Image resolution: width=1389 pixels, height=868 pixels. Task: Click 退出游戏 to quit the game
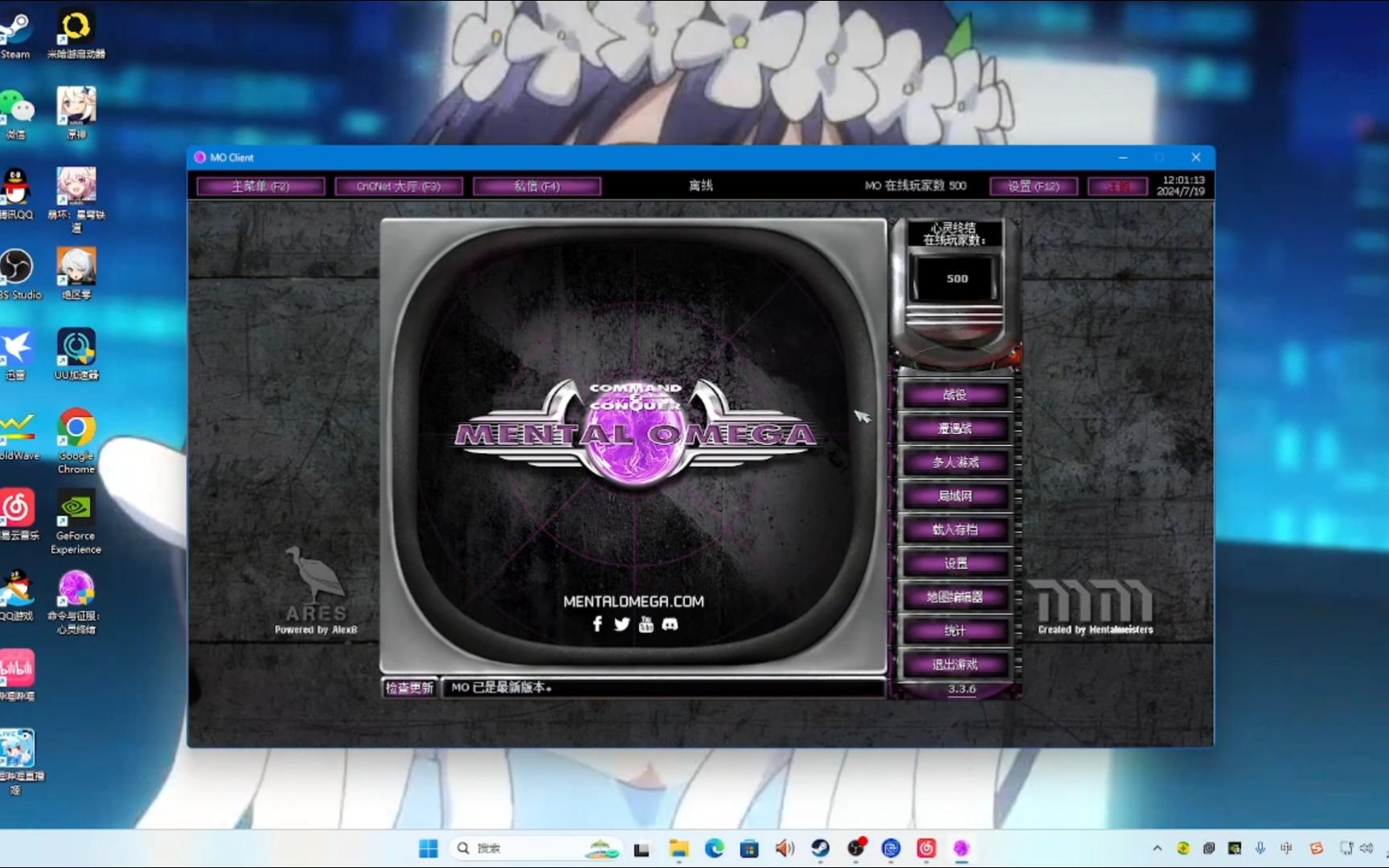coord(955,665)
